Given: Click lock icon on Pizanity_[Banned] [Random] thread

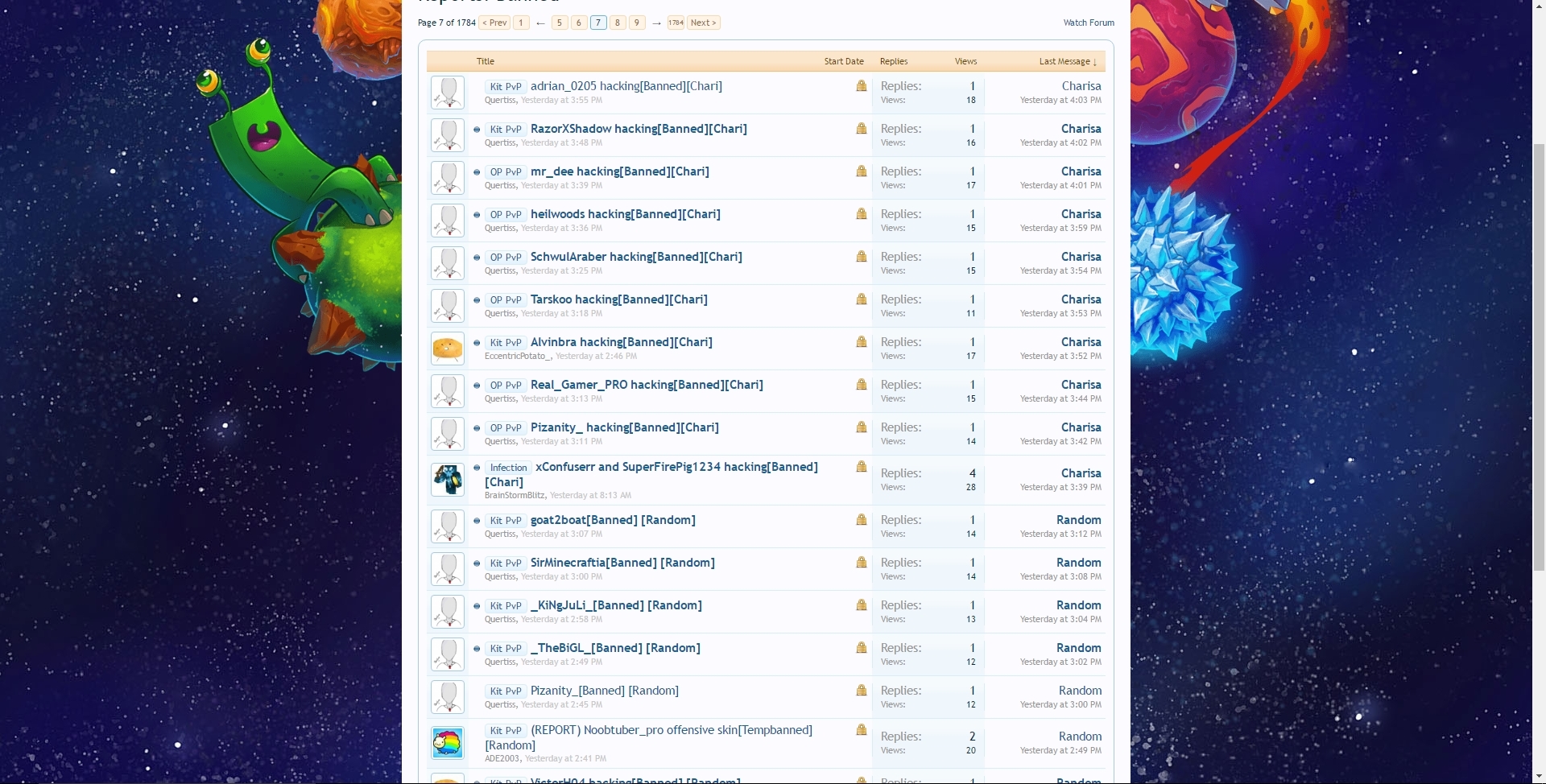Looking at the screenshot, I should 862,690.
